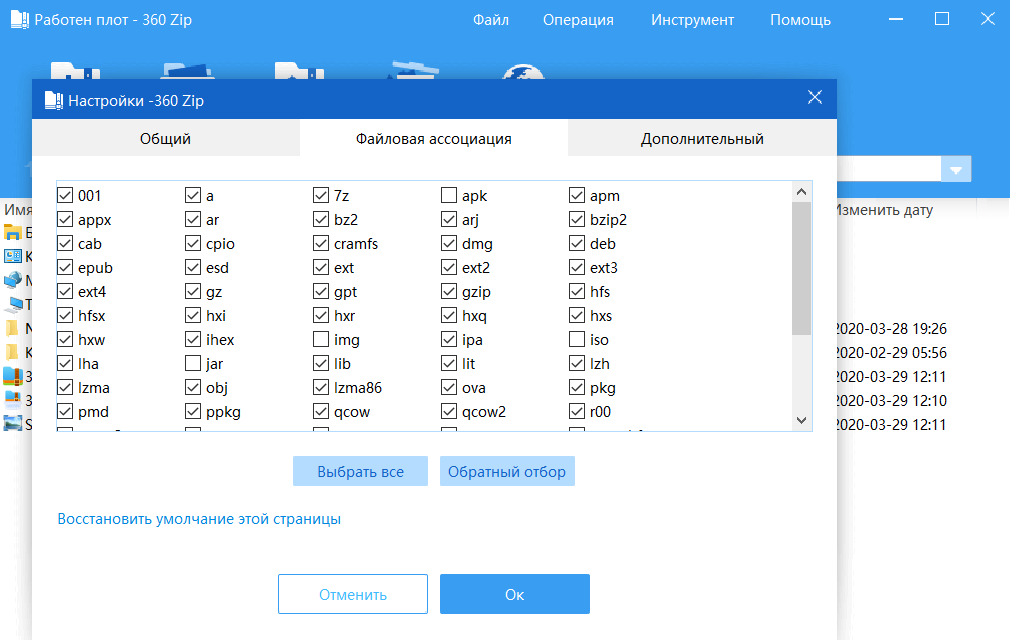Viewport: 1010px width, 640px height.
Task: Uncheck the lzma file type
Action: point(65,388)
